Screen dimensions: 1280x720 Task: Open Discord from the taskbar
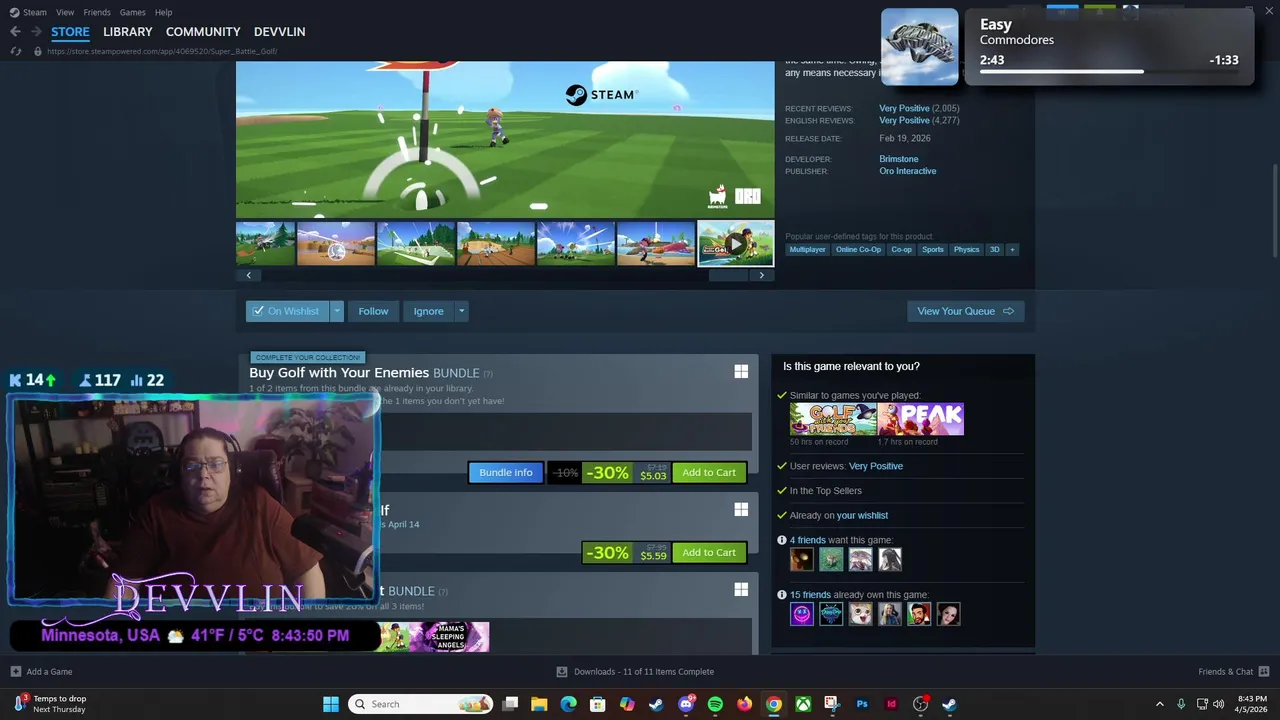tap(686, 704)
